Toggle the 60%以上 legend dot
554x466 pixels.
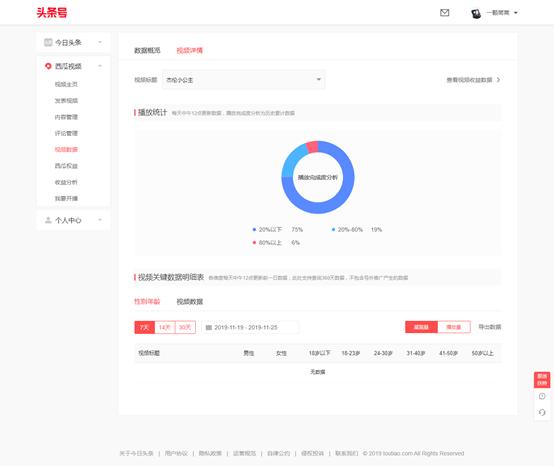coord(254,243)
